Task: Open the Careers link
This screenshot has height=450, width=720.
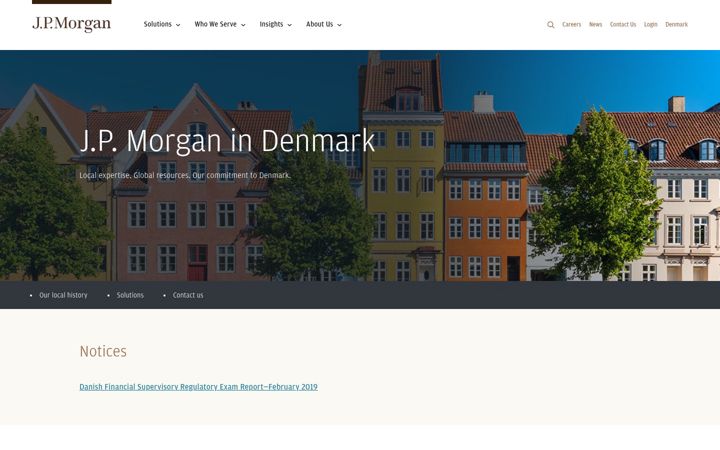Action: [x=572, y=25]
